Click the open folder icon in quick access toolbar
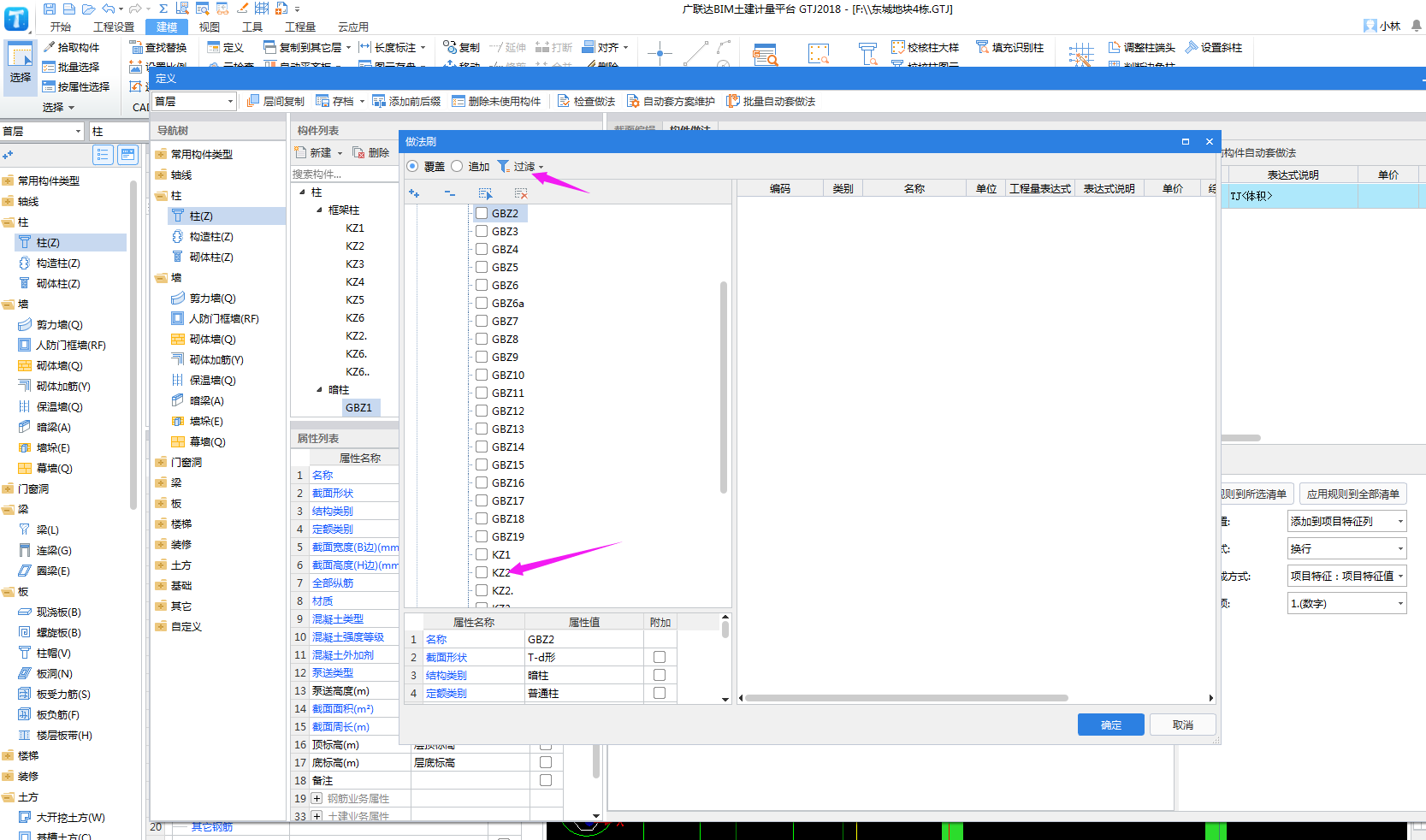Viewport: 1426px width, 840px height. point(88,9)
